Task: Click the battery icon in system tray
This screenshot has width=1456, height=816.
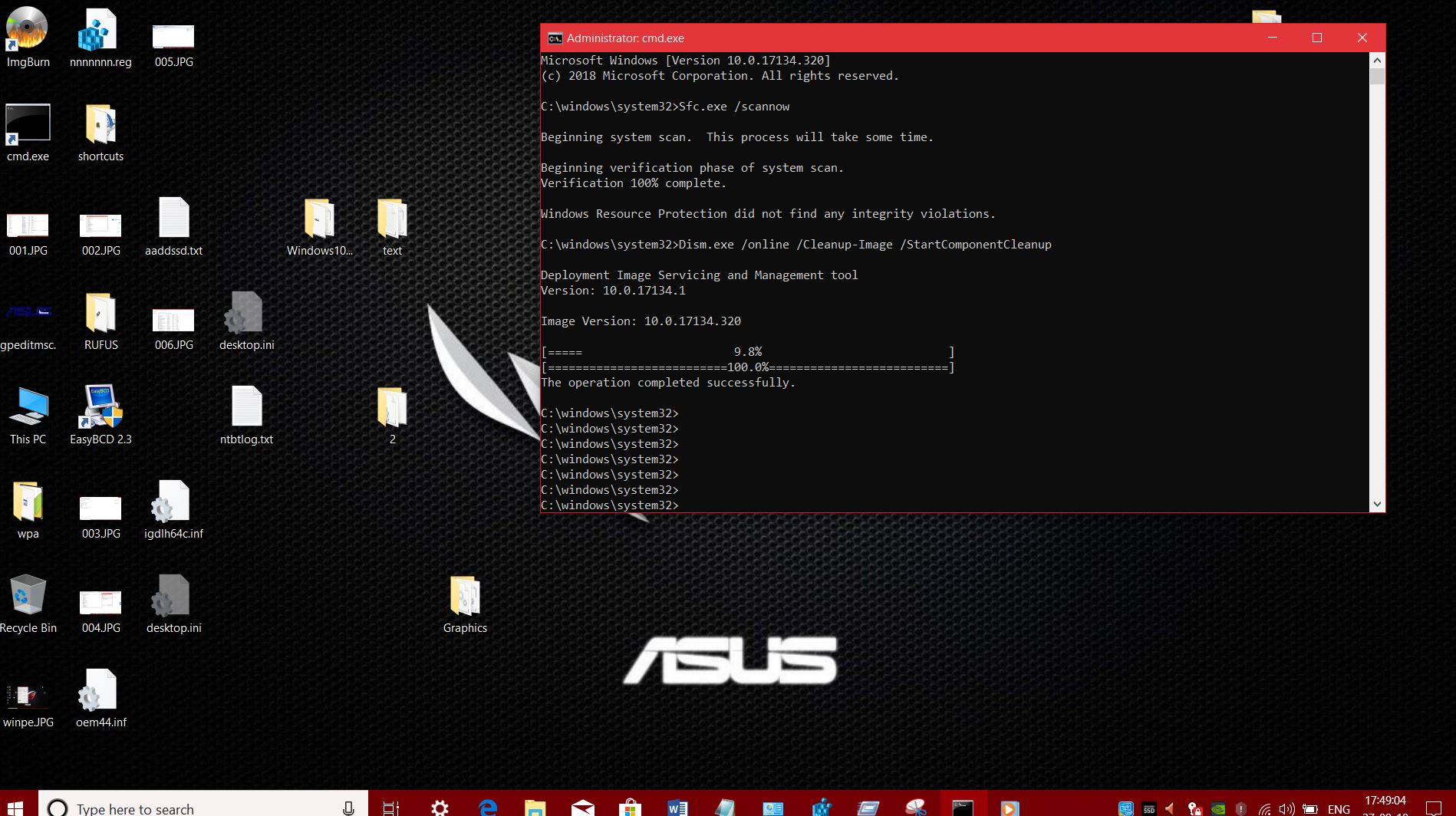Action: click(1310, 808)
